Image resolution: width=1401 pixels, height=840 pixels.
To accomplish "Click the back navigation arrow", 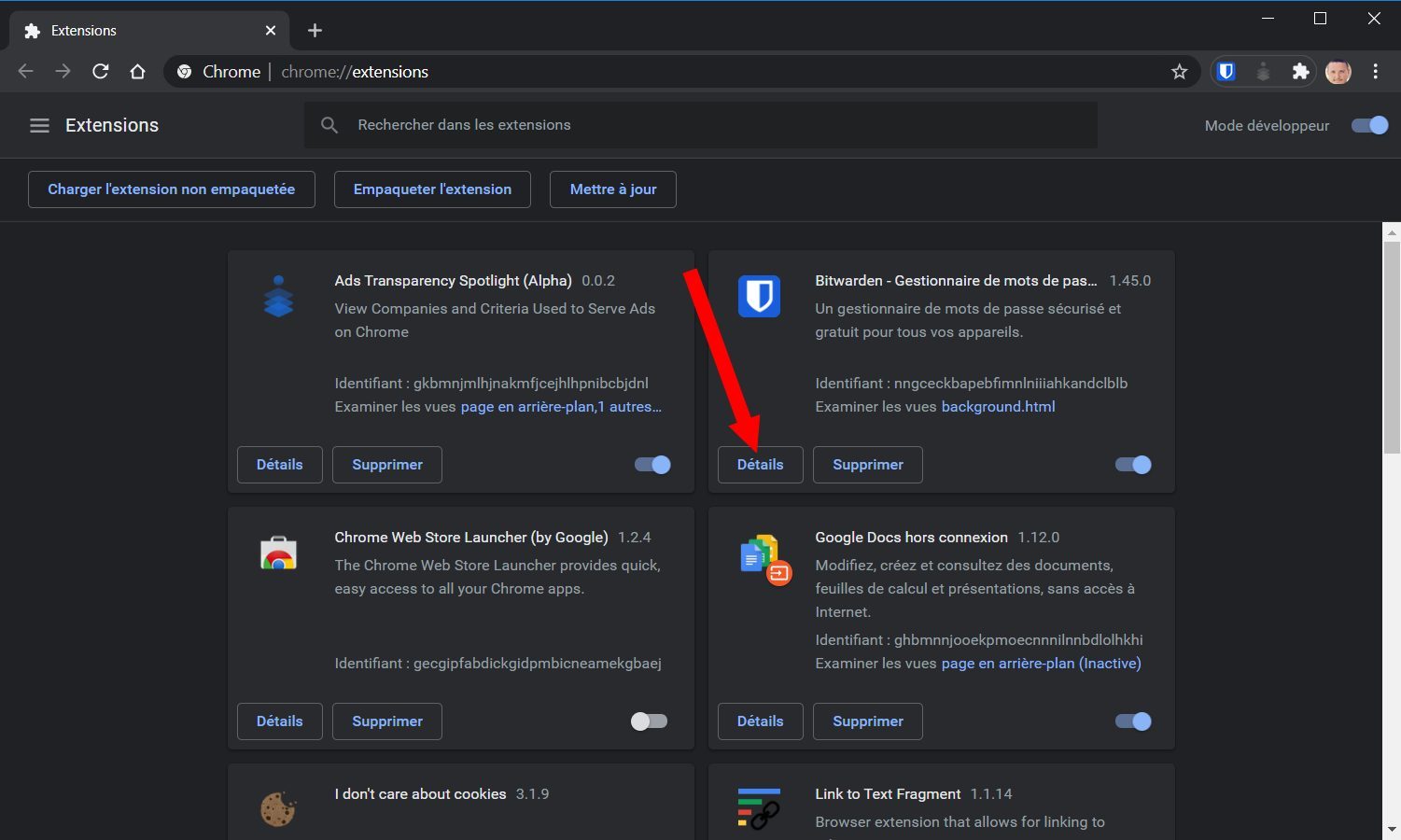I will click(x=26, y=71).
